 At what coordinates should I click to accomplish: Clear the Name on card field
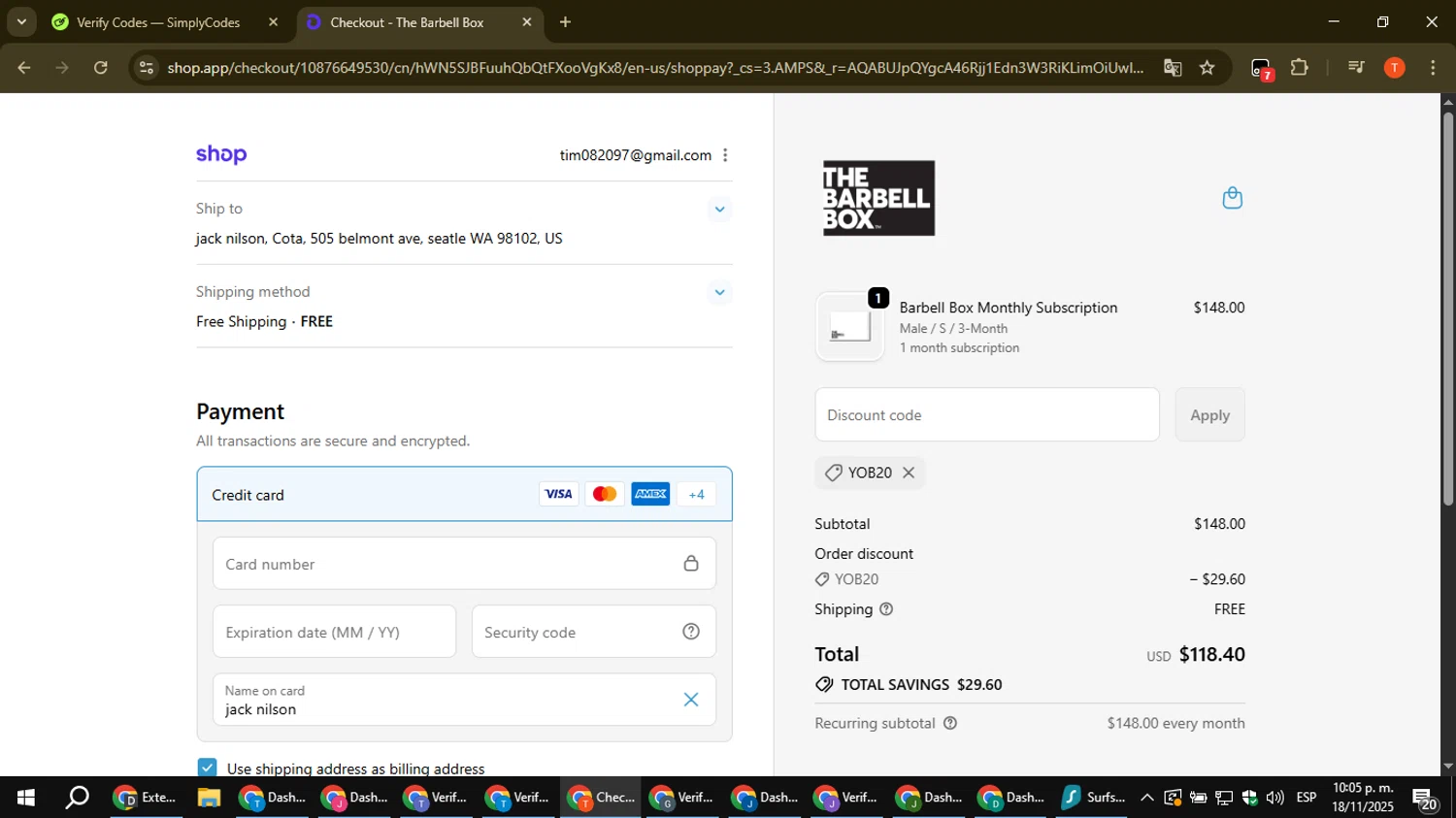[x=691, y=700]
